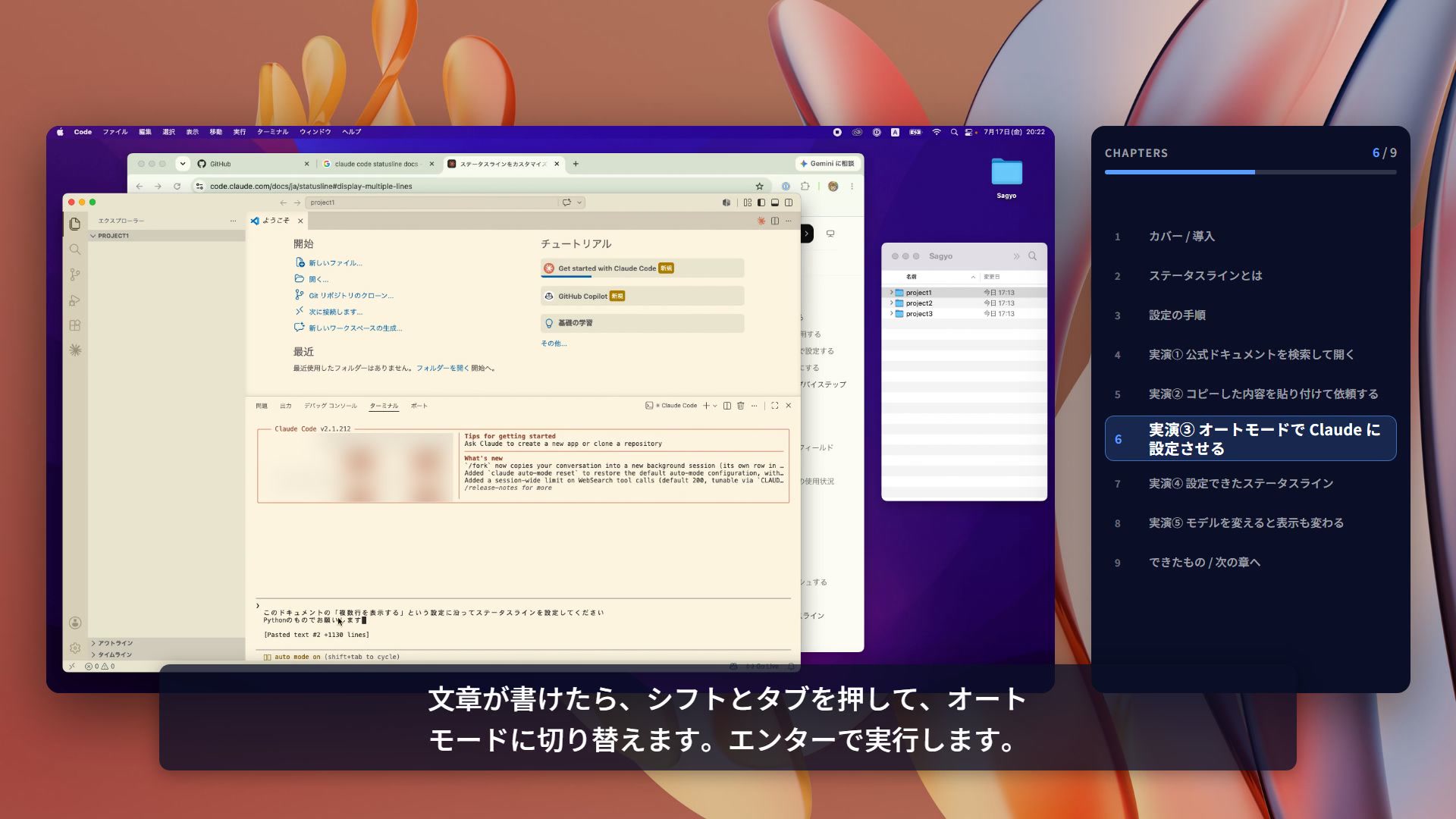Open the Explorer view in VS Code activity bar
The width and height of the screenshot is (1456, 819).
pyautogui.click(x=75, y=224)
